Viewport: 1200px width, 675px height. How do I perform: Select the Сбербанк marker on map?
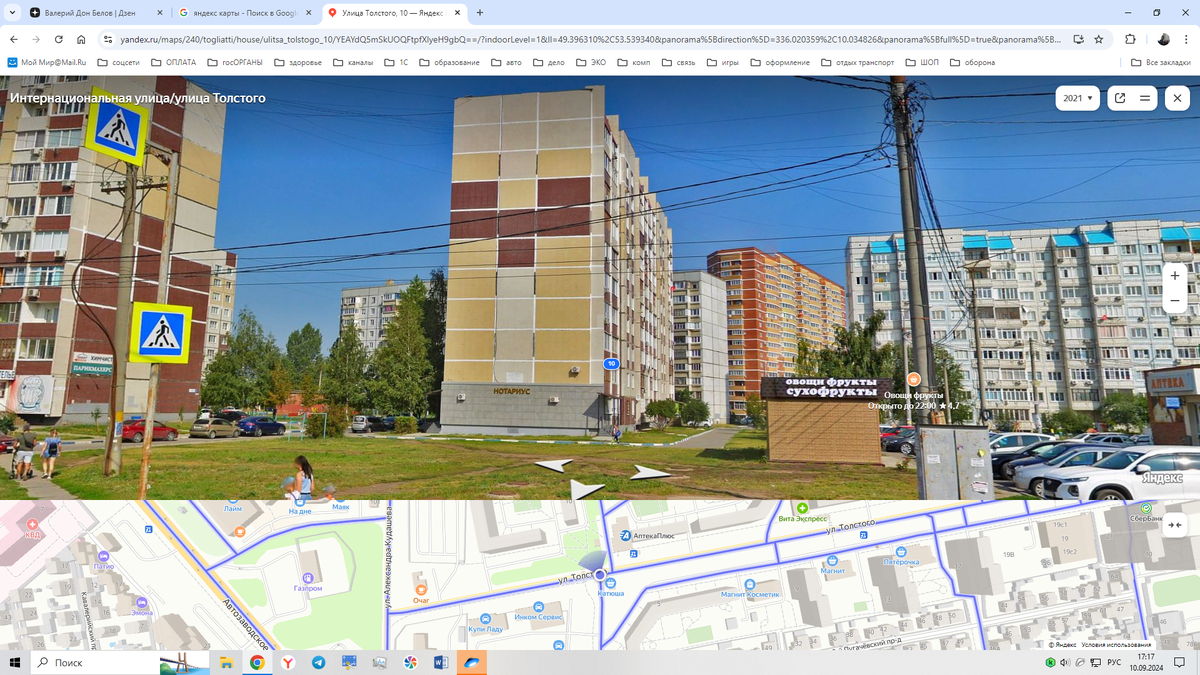(1145, 508)
